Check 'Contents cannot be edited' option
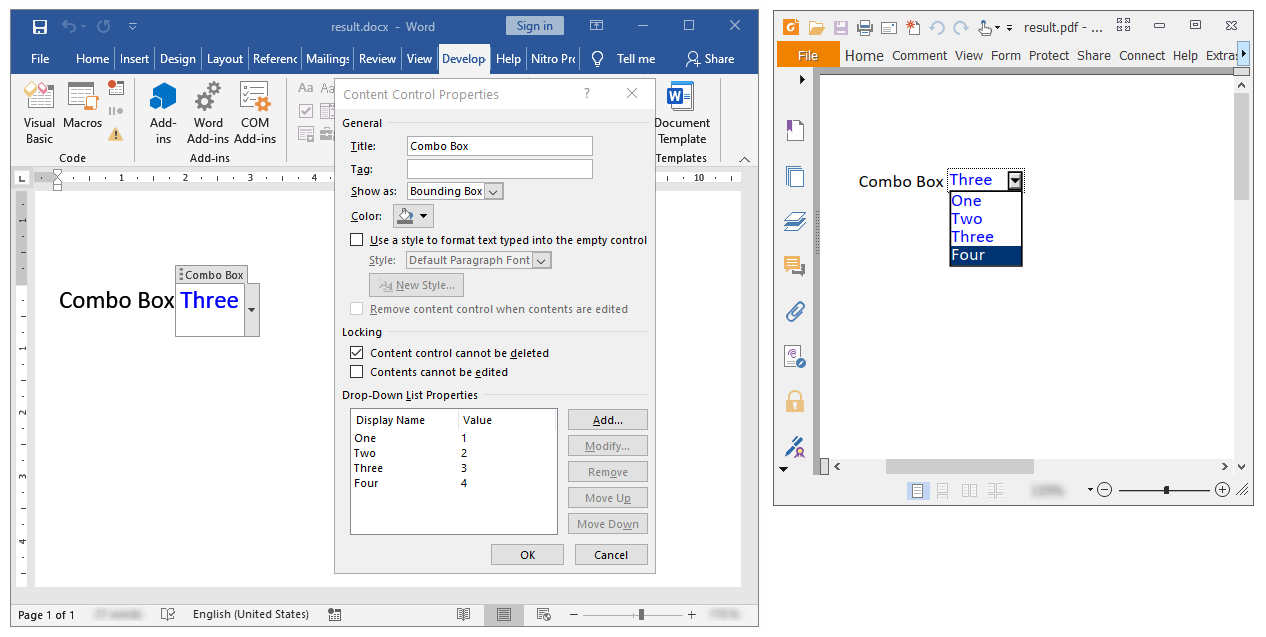The width and height of the screenshot is (1266, 637). (357, 372)
